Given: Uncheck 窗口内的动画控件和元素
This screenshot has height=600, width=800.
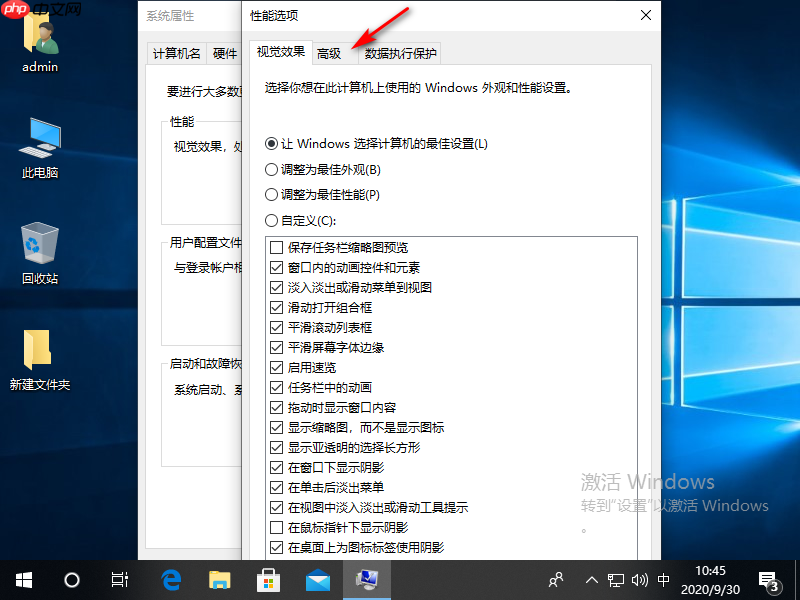Looking at the screenshot, I should 276,268.
